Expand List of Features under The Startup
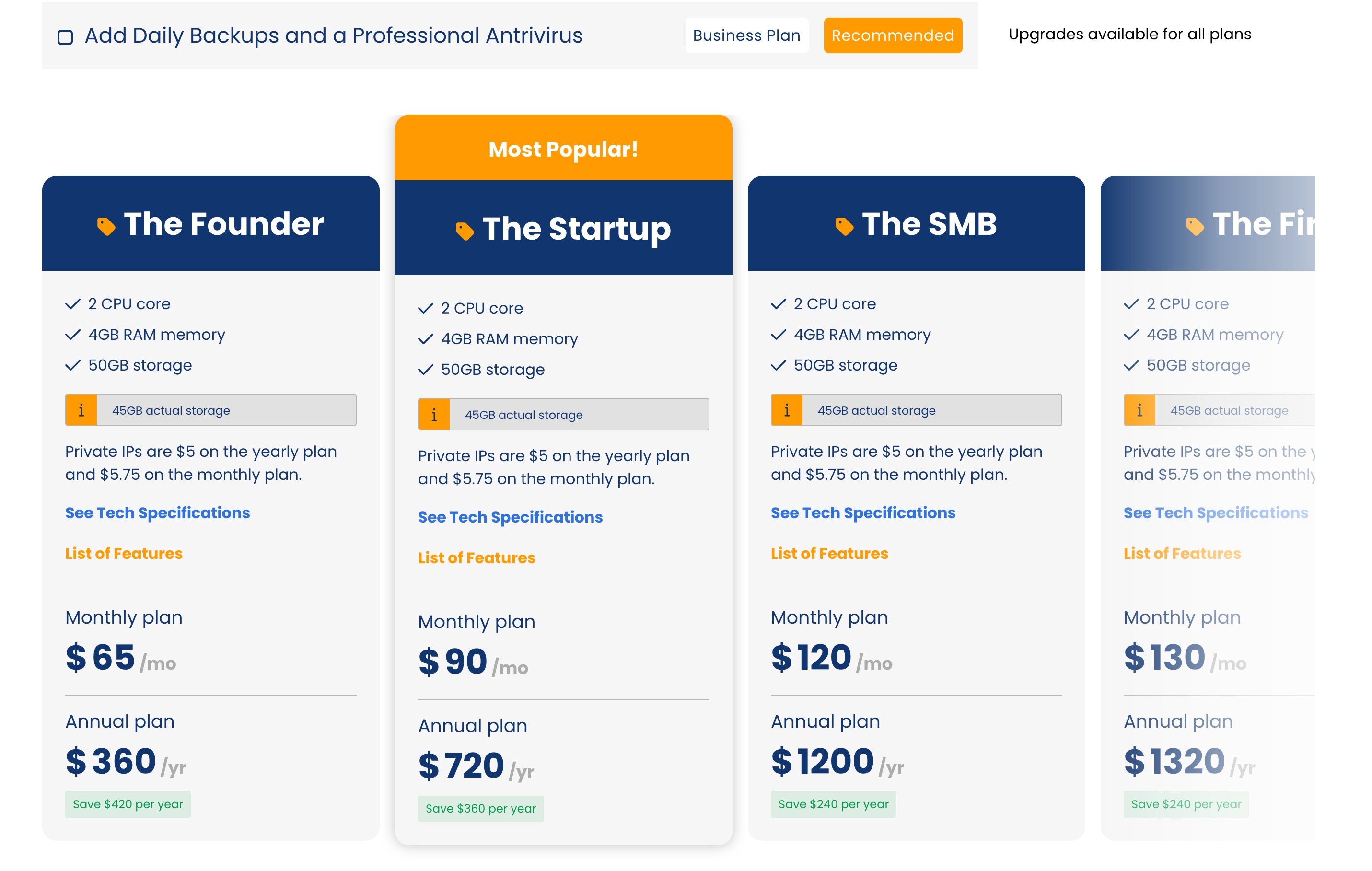1372x871 pixels. click(477, 557)
